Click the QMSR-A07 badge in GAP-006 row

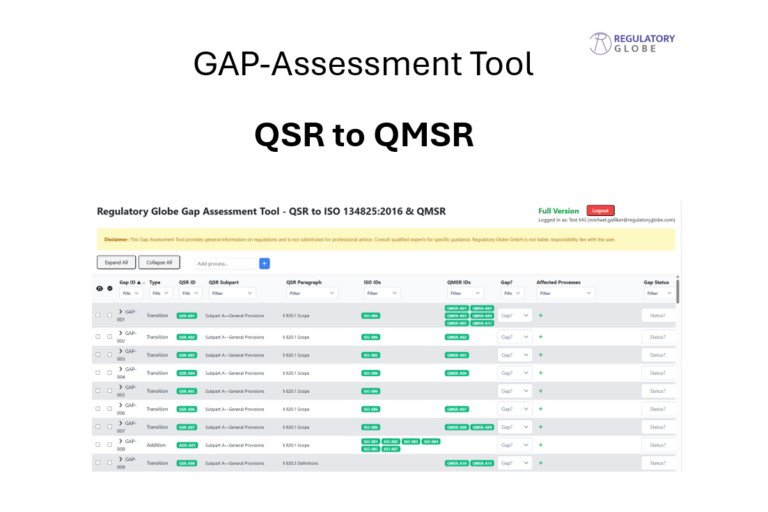456,409
